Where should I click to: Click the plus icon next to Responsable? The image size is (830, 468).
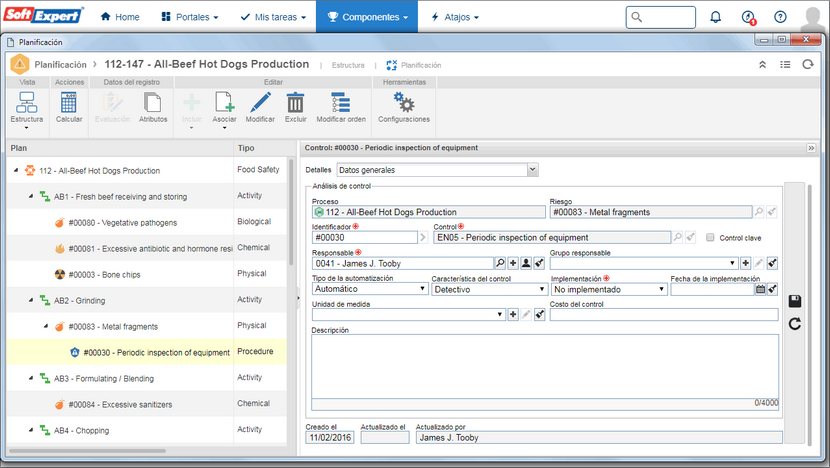coord(513,263)
